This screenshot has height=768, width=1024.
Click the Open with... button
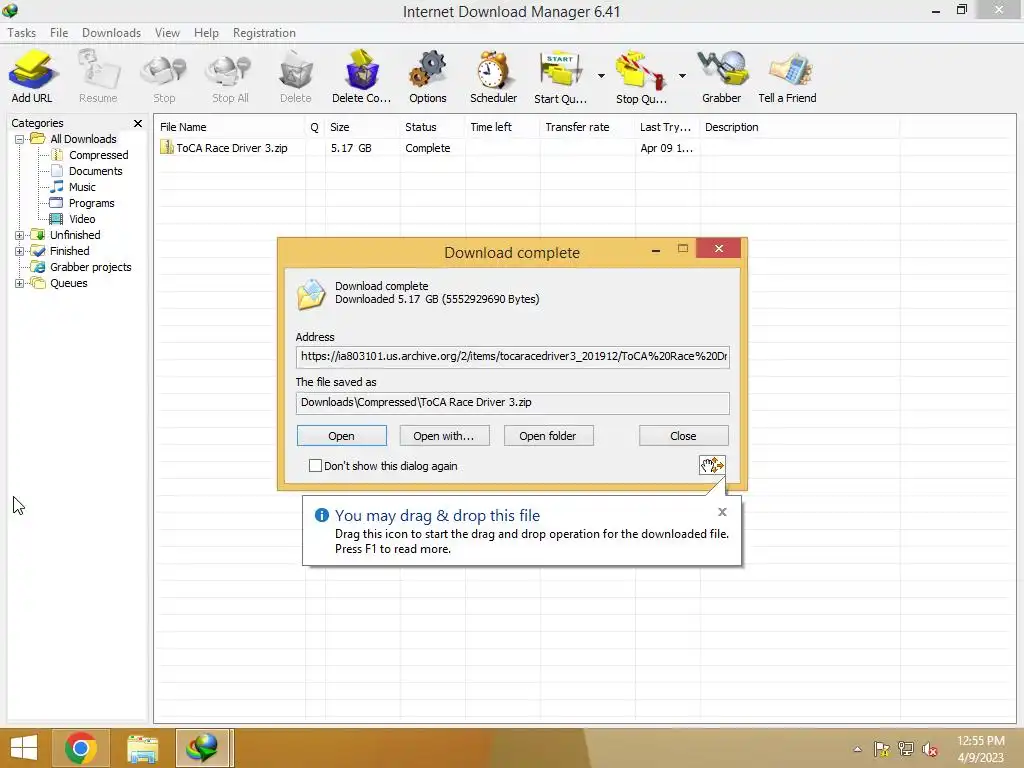pos(444,436)
